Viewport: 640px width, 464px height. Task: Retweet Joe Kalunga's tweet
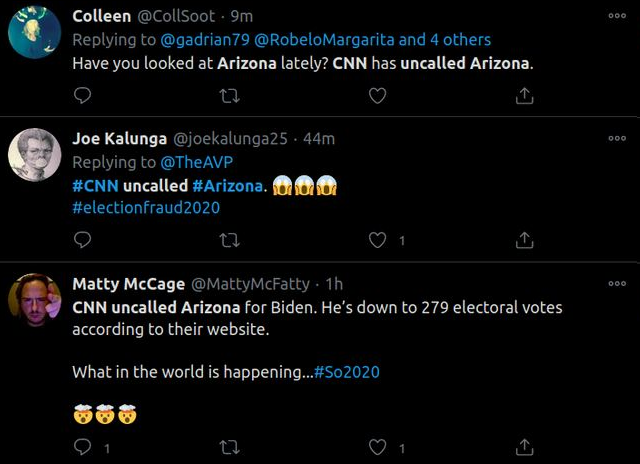click(x=230, y=240)
